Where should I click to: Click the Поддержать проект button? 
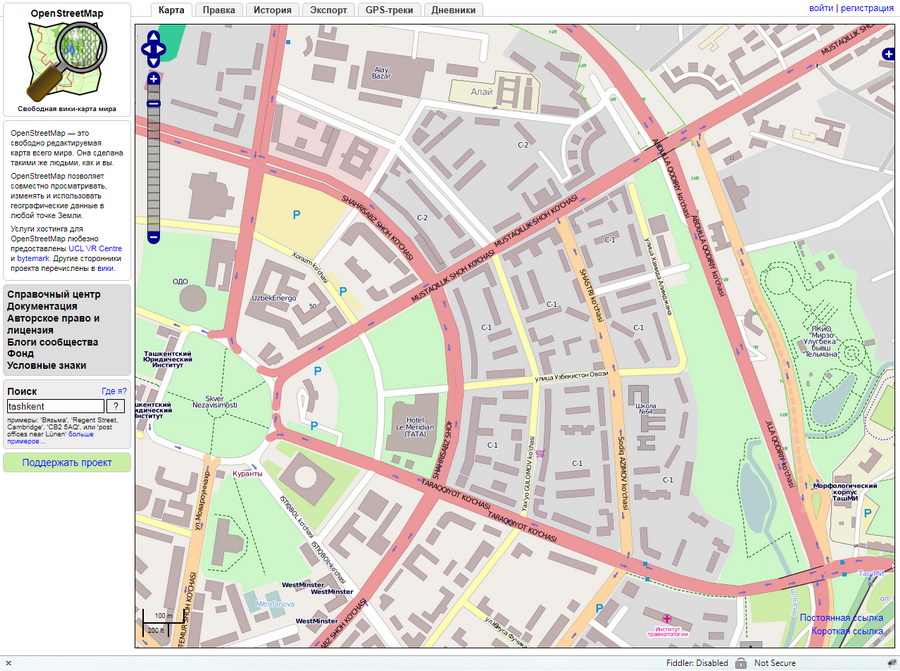click(x=67, y=462)
